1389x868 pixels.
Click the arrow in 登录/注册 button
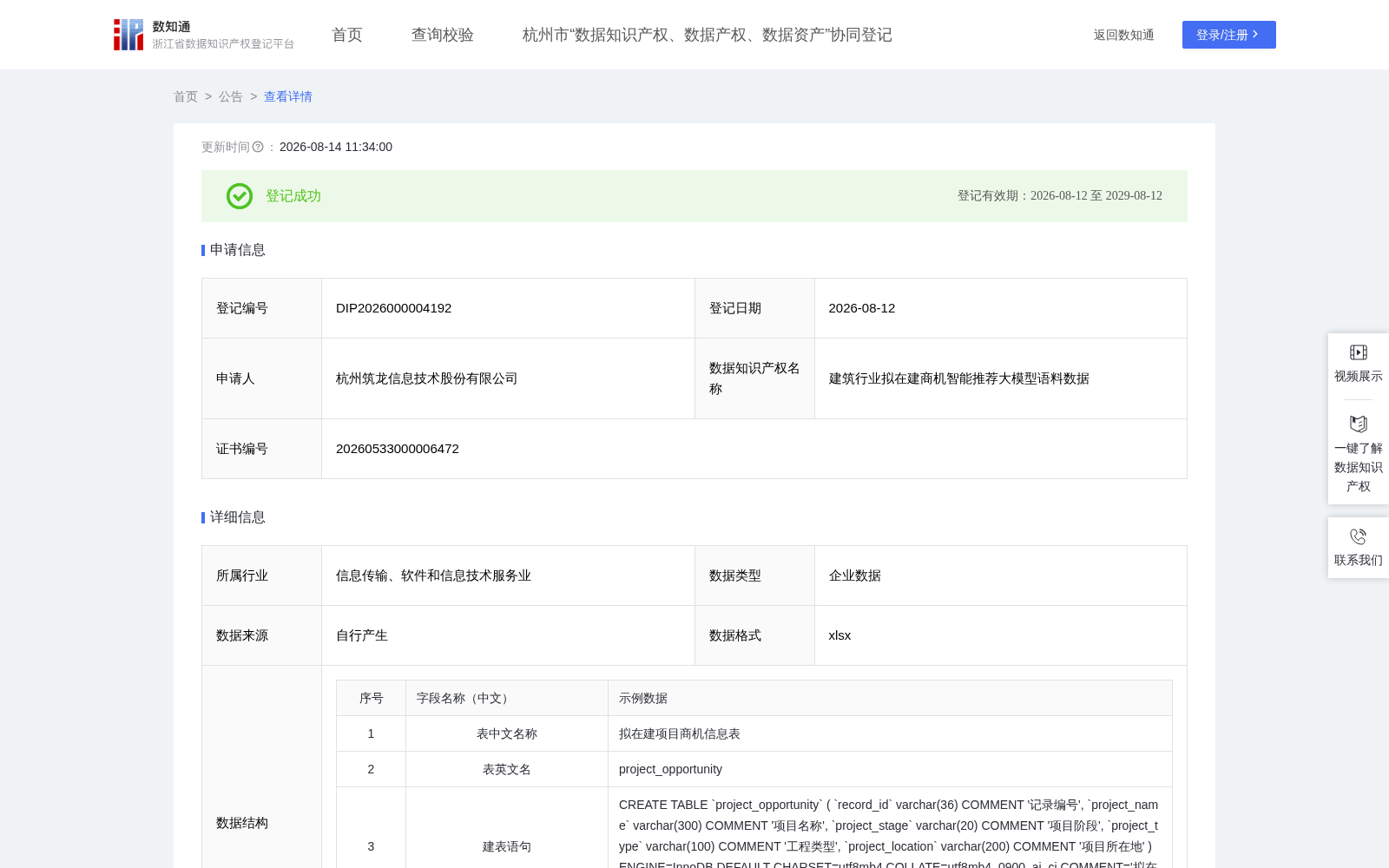1255,35
